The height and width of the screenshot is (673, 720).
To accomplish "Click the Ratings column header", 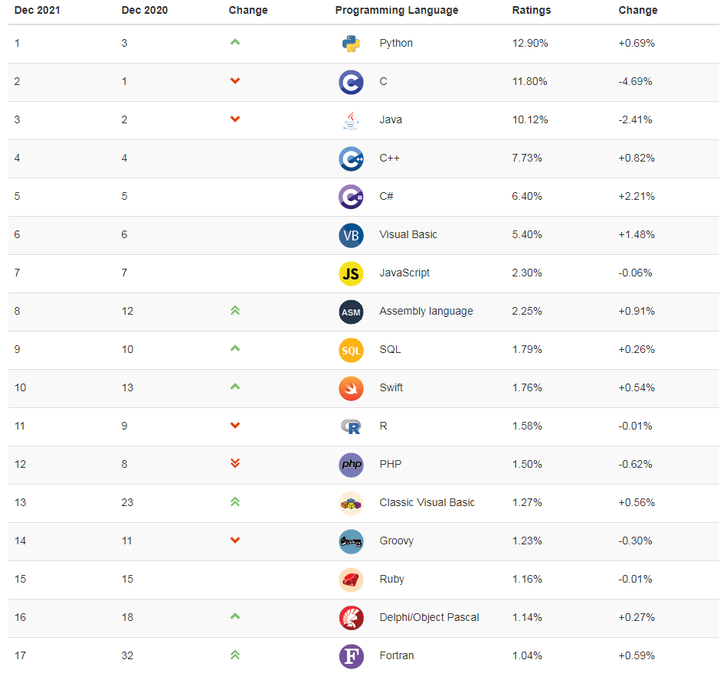I will (x=531, y=10).
